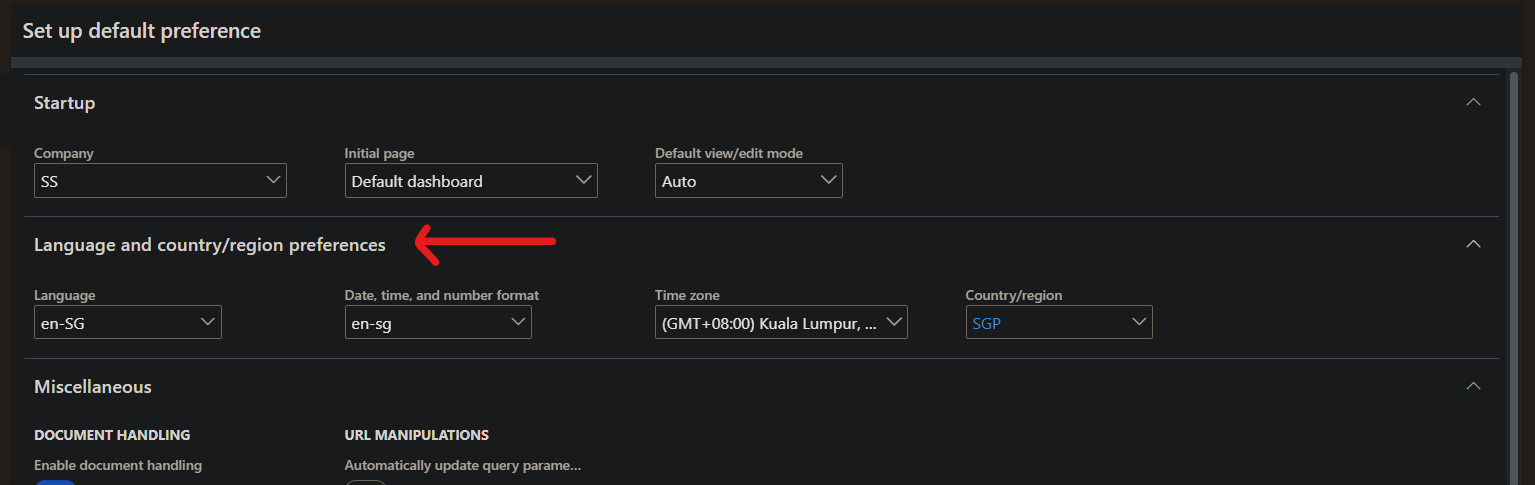Click the Company field label

click(x=64, y=153)
